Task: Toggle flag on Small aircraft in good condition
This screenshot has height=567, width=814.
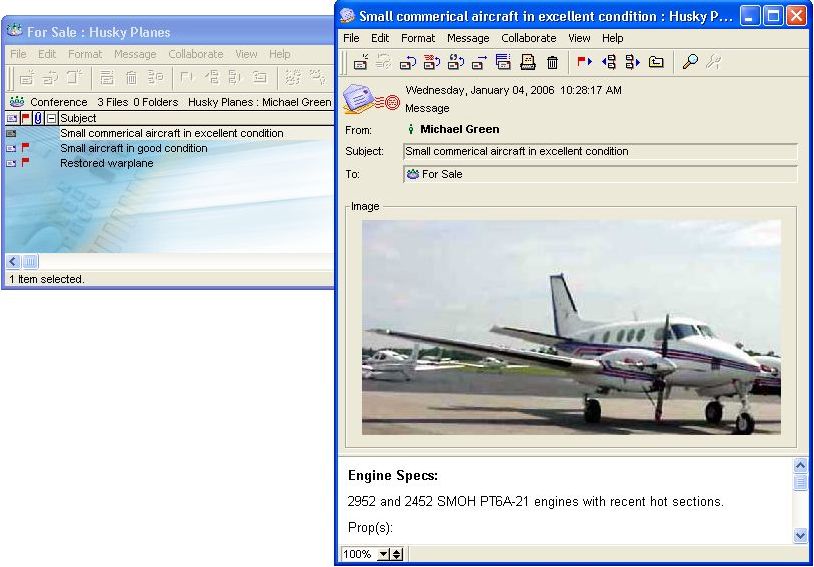Action: (25, 148)
